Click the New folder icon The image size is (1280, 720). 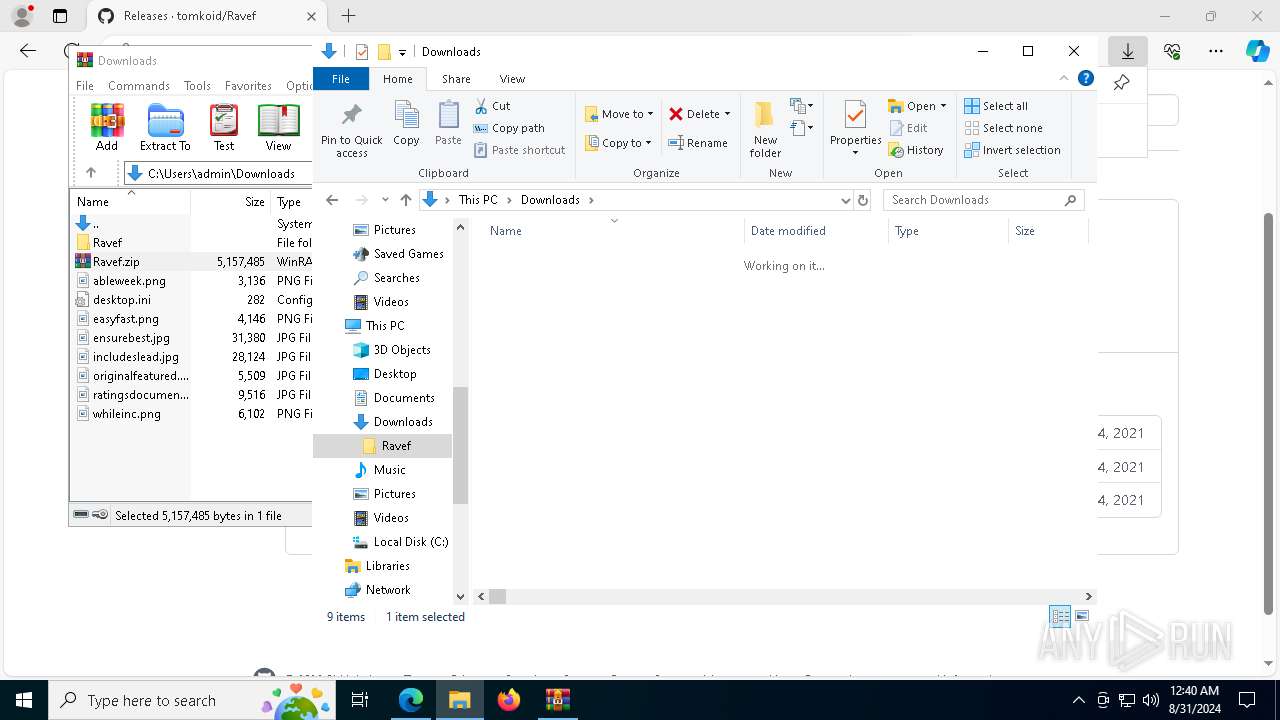point(765,129)
